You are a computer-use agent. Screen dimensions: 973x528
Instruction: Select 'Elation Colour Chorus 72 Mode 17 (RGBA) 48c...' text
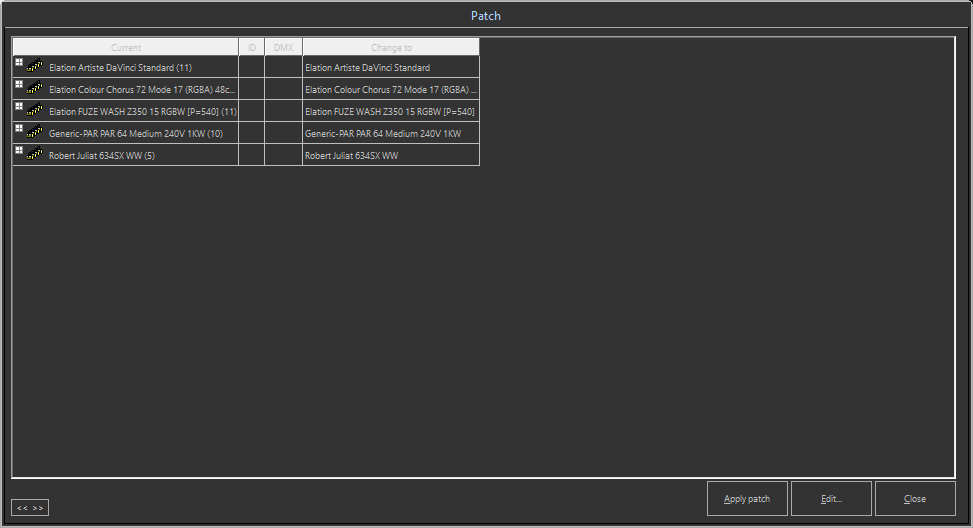coord(142,89)
